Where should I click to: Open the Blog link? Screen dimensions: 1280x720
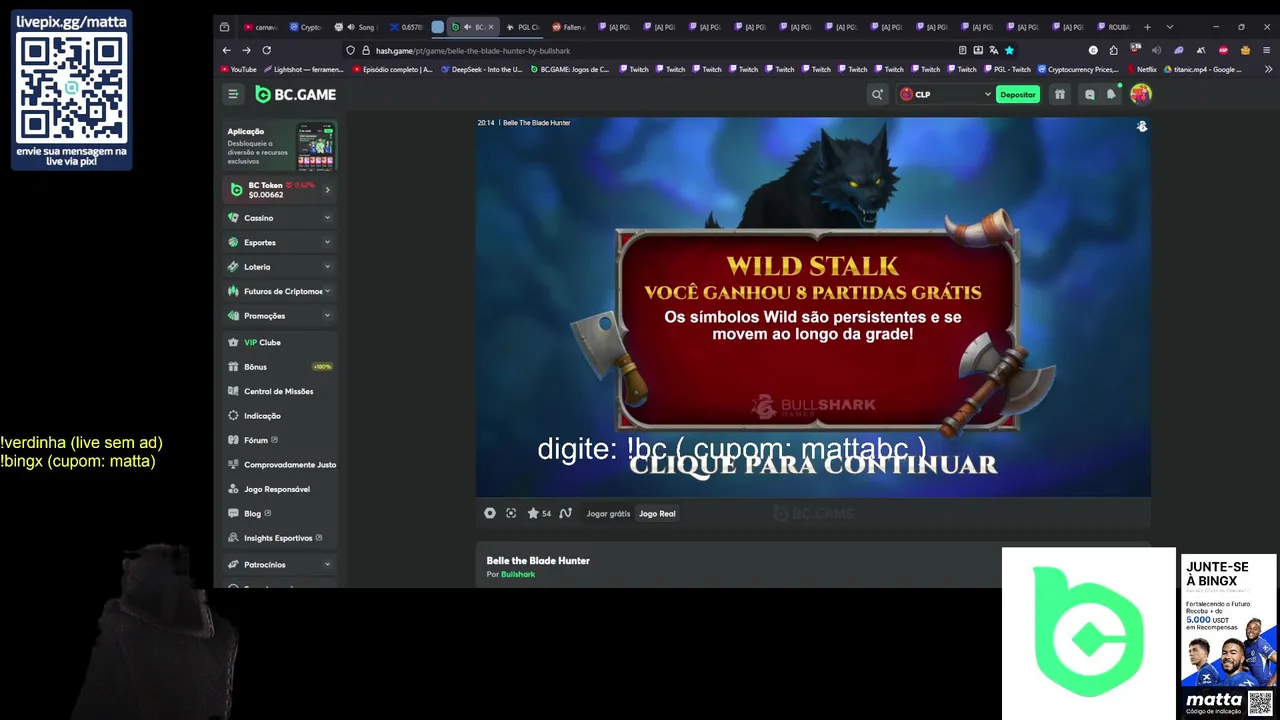click(x=281, y=513)
